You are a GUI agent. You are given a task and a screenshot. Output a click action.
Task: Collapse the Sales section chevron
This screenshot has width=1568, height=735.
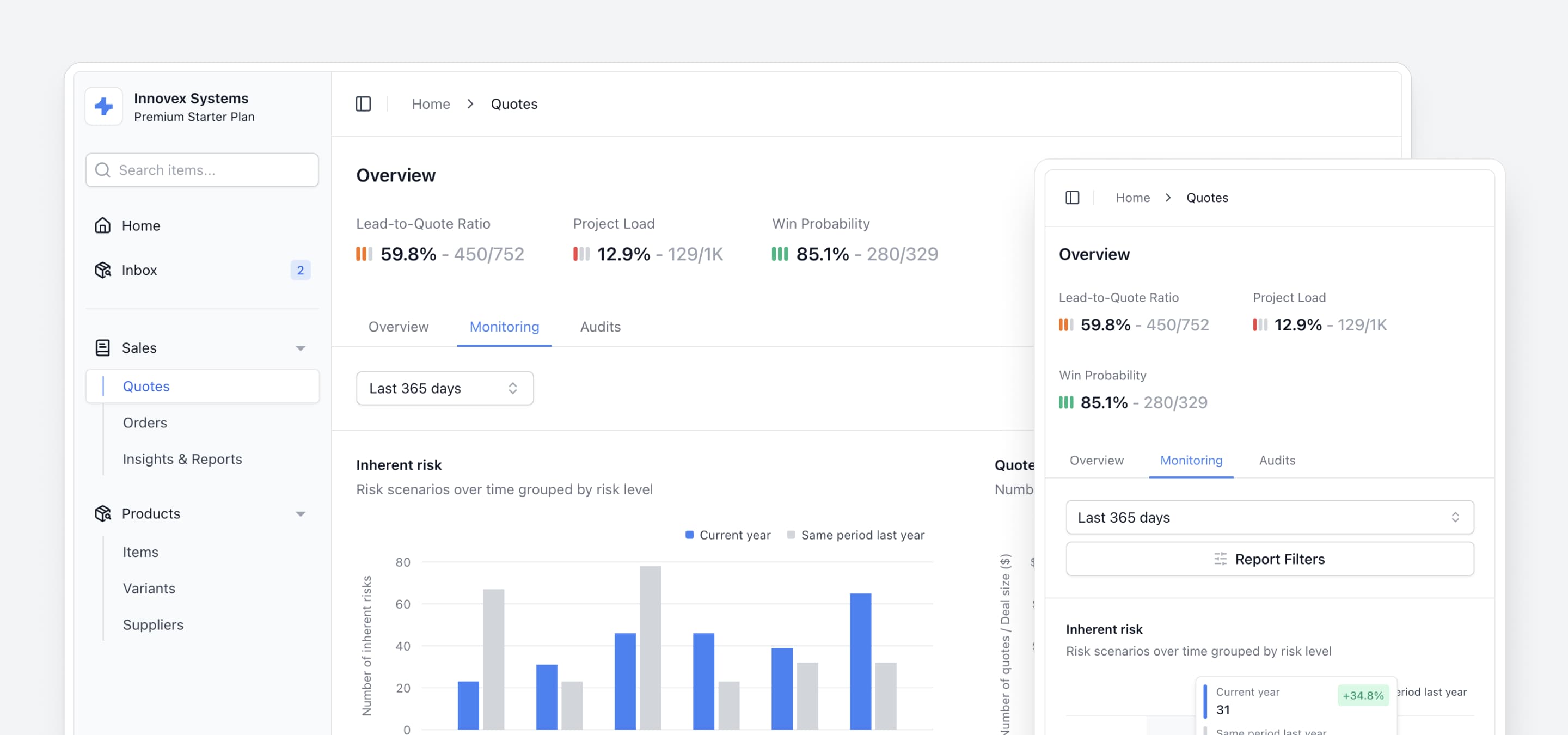[x=301, y=347]
